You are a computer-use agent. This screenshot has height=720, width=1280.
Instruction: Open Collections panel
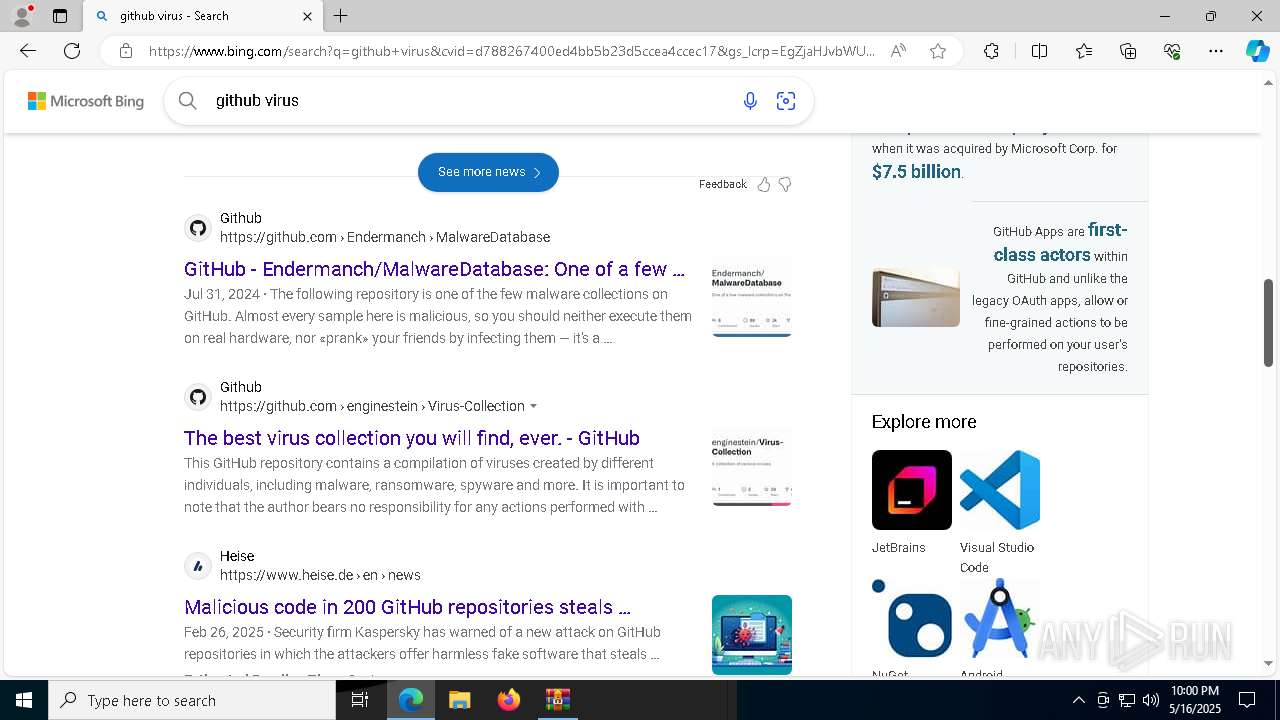pyautogui.click(x=1128, y=51)
